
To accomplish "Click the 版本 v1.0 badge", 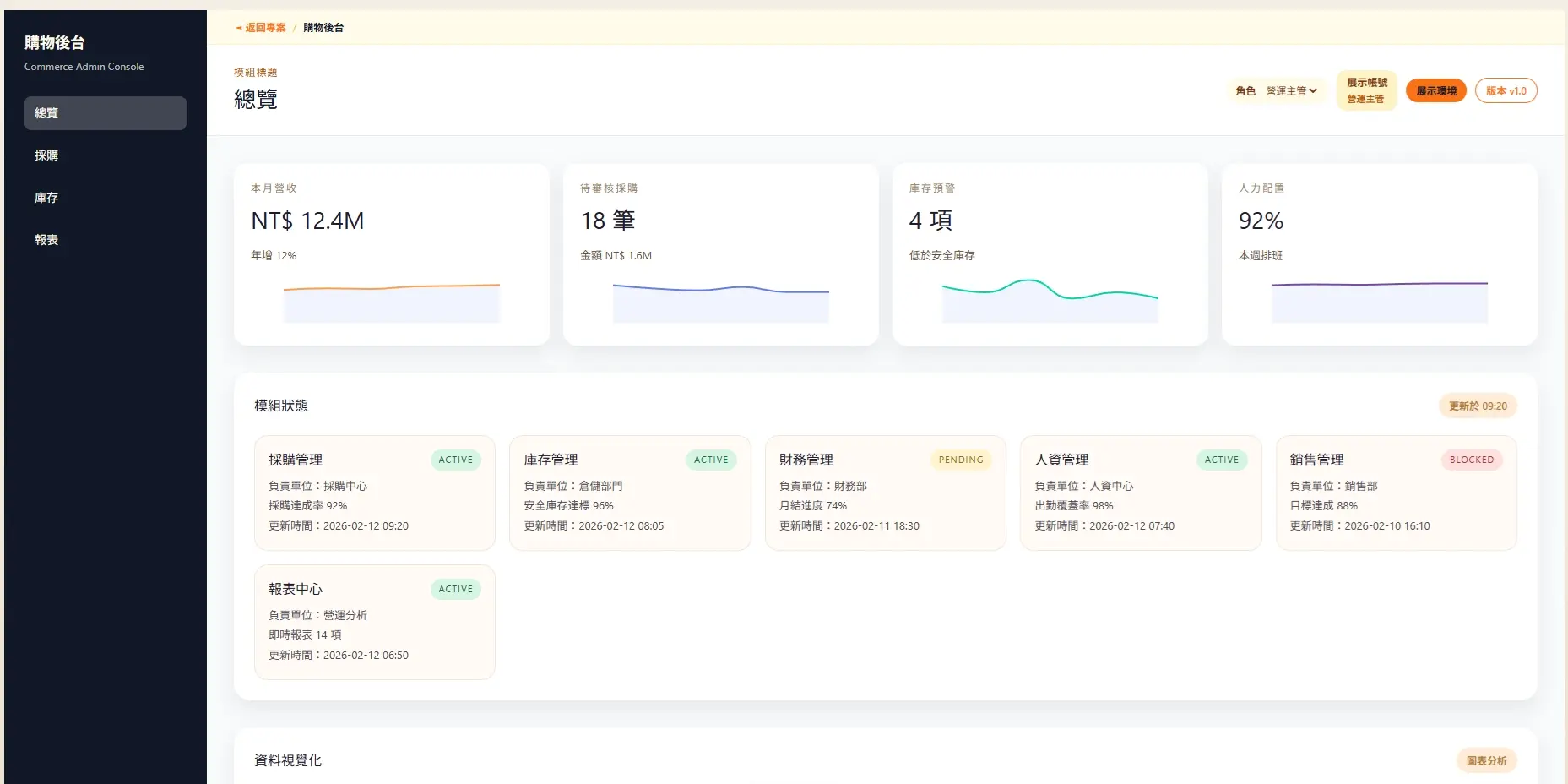I will pyautogui.click(x=1506, y=91).
